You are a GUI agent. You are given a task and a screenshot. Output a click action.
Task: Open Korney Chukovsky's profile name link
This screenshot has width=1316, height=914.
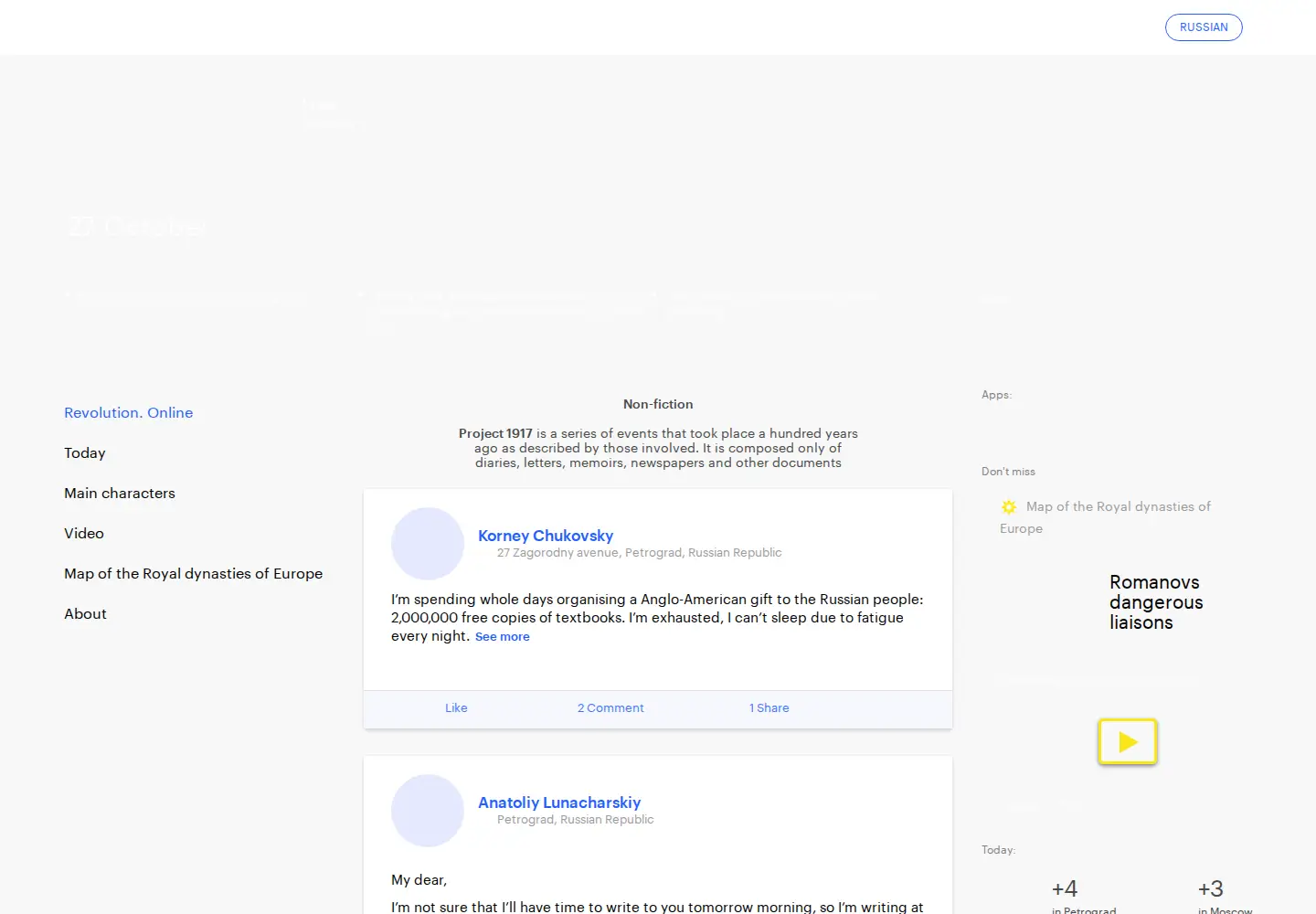546,536
